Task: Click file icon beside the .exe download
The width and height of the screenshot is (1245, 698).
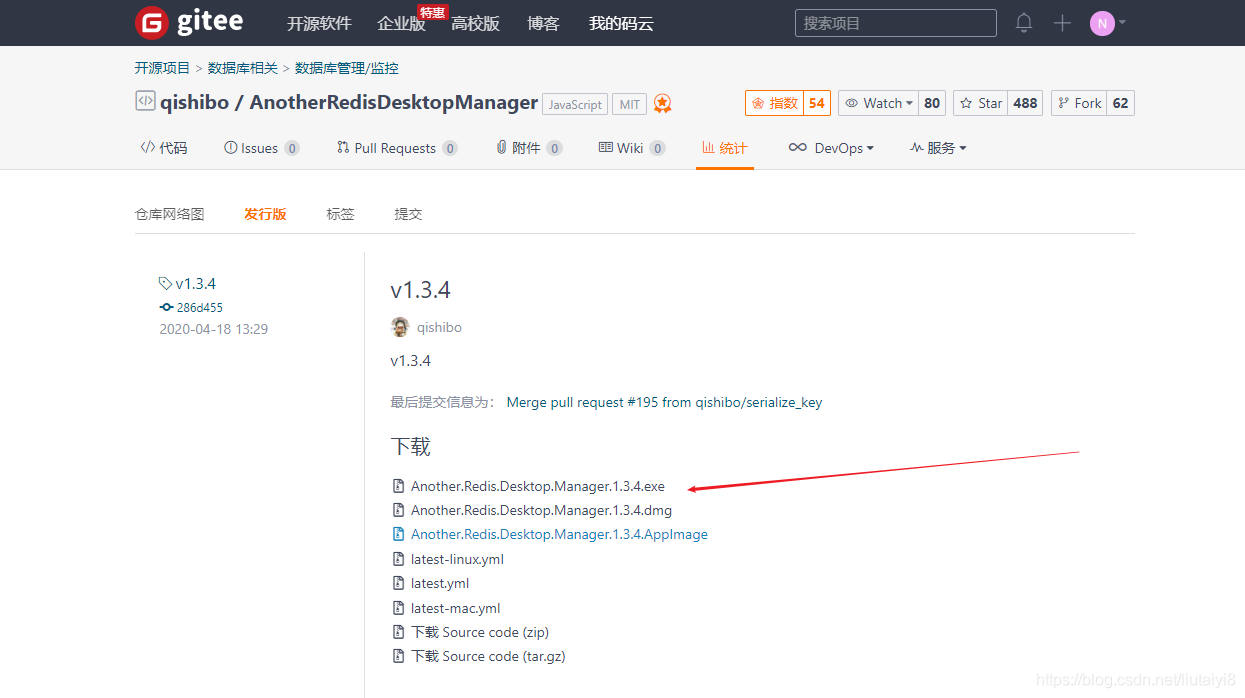Action: click(398, 486)
